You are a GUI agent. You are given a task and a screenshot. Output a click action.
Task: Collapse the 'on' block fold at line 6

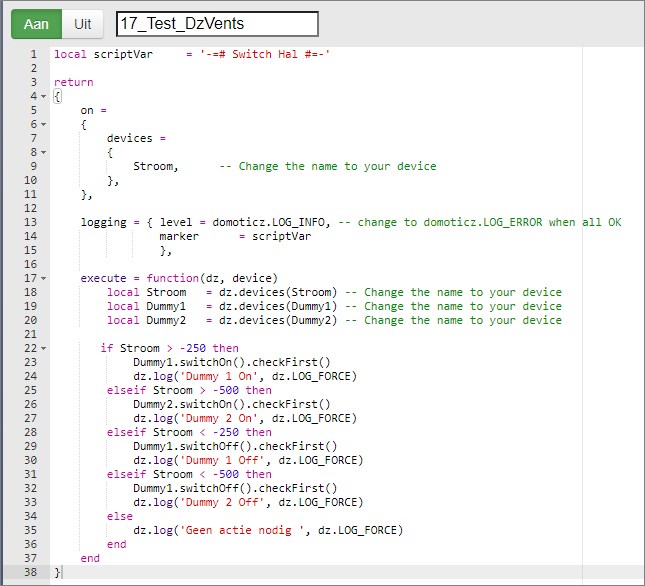[x=44, y=124]
